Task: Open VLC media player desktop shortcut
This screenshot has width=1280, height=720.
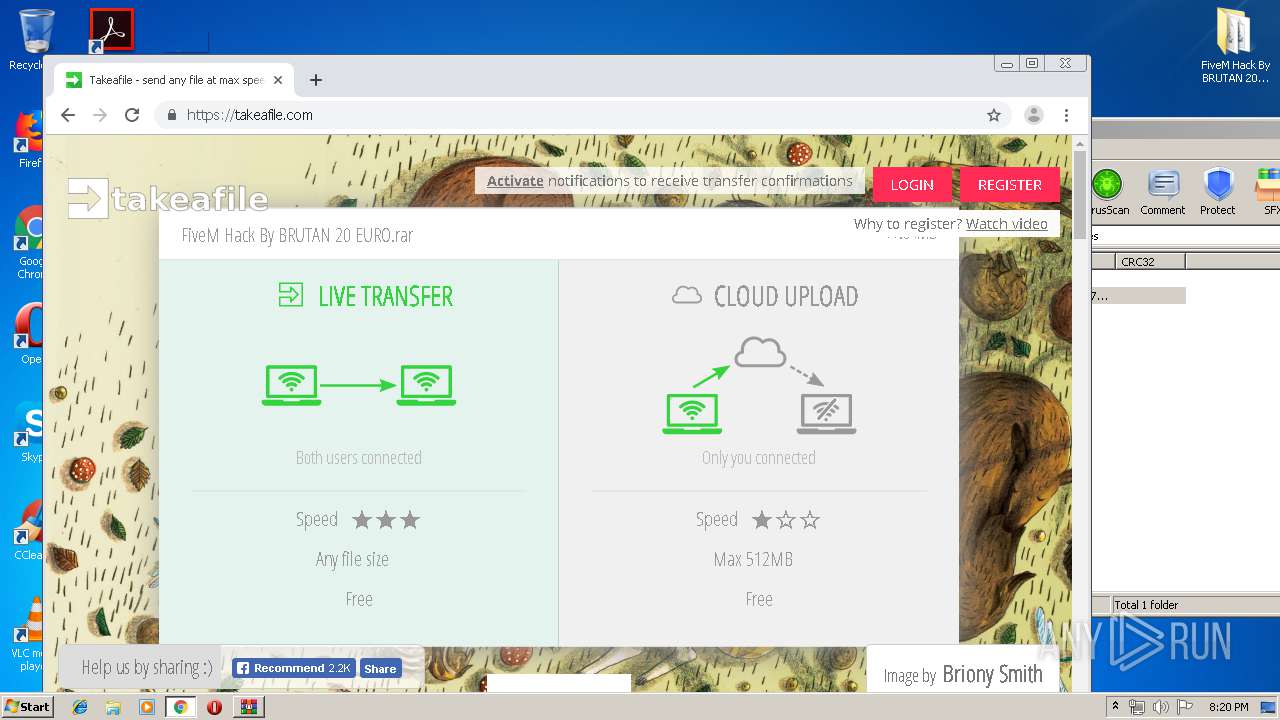Action: [30, 633]
